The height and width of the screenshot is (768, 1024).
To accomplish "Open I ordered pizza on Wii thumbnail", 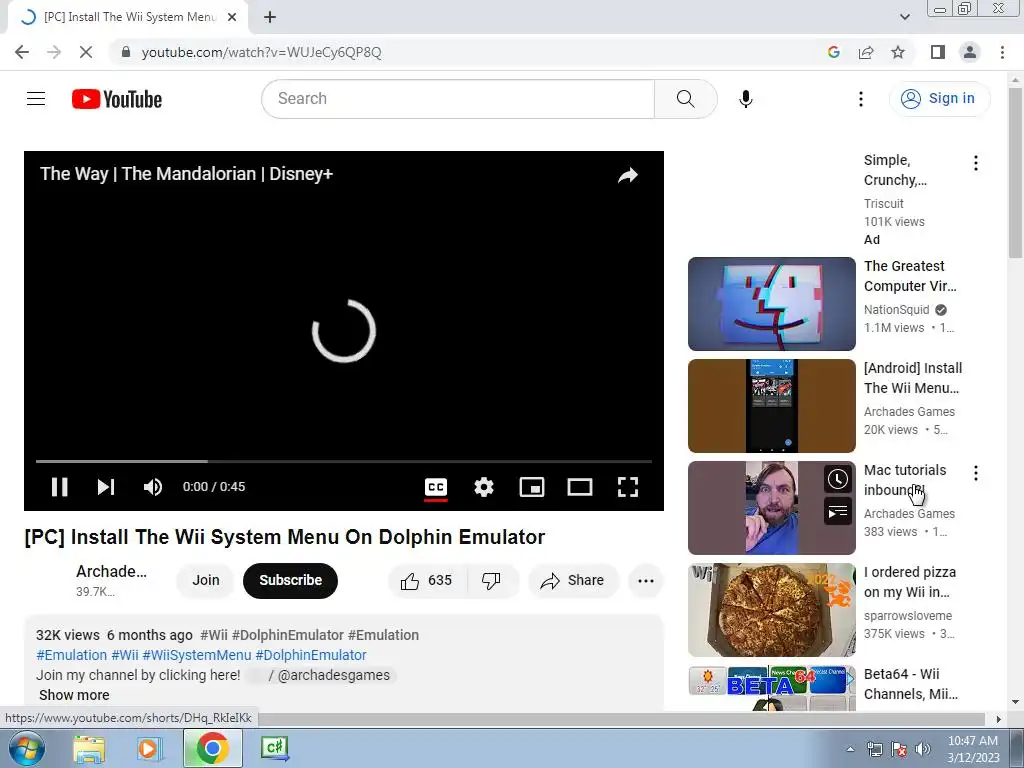I will click(771, 610).
